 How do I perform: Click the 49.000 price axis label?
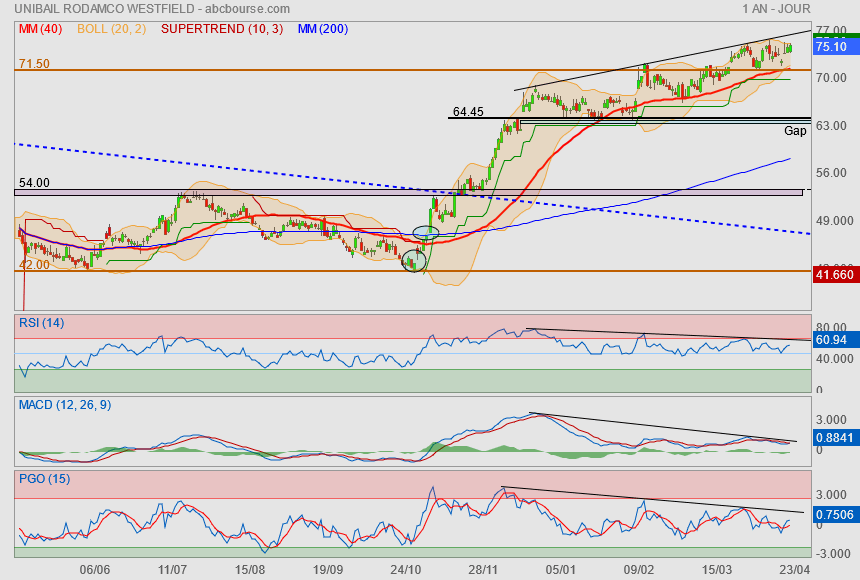click(834, 221)
